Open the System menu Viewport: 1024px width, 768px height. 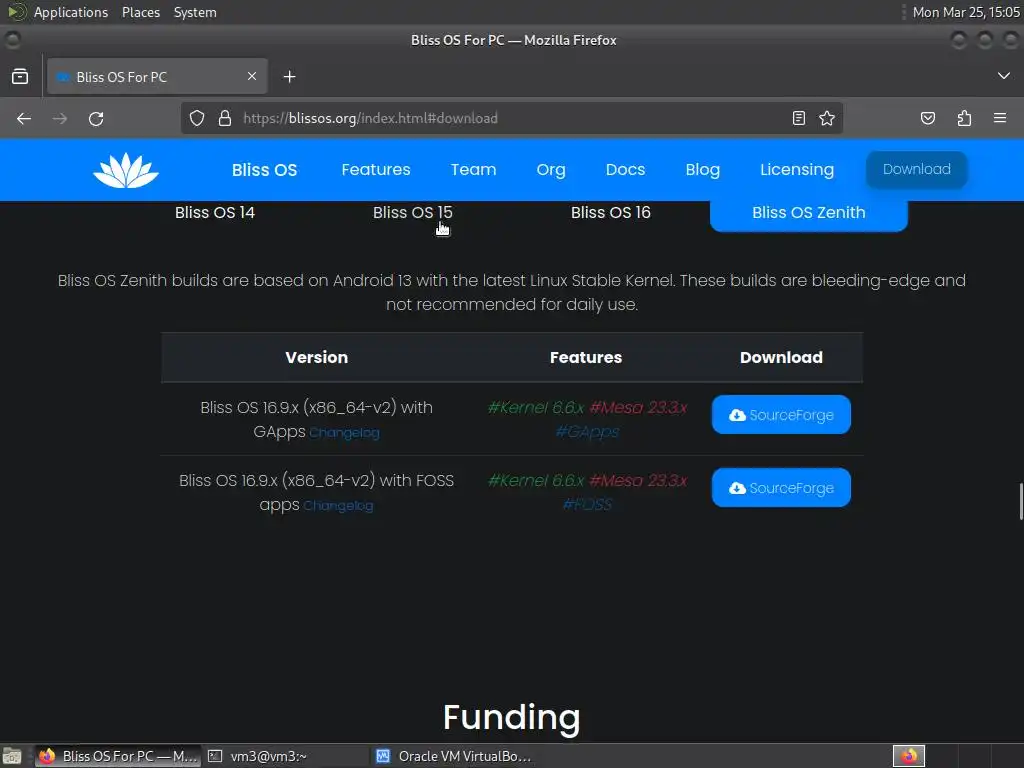(195, 12)
